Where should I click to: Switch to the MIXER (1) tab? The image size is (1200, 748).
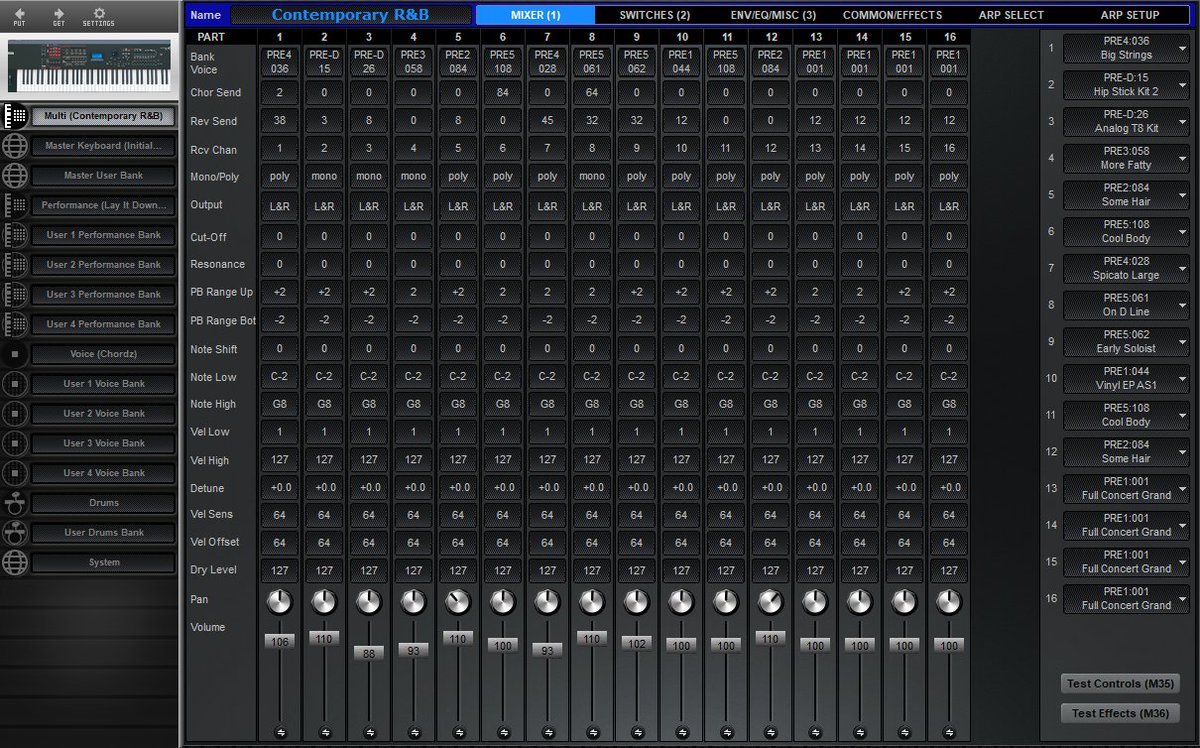pos(535,15)
